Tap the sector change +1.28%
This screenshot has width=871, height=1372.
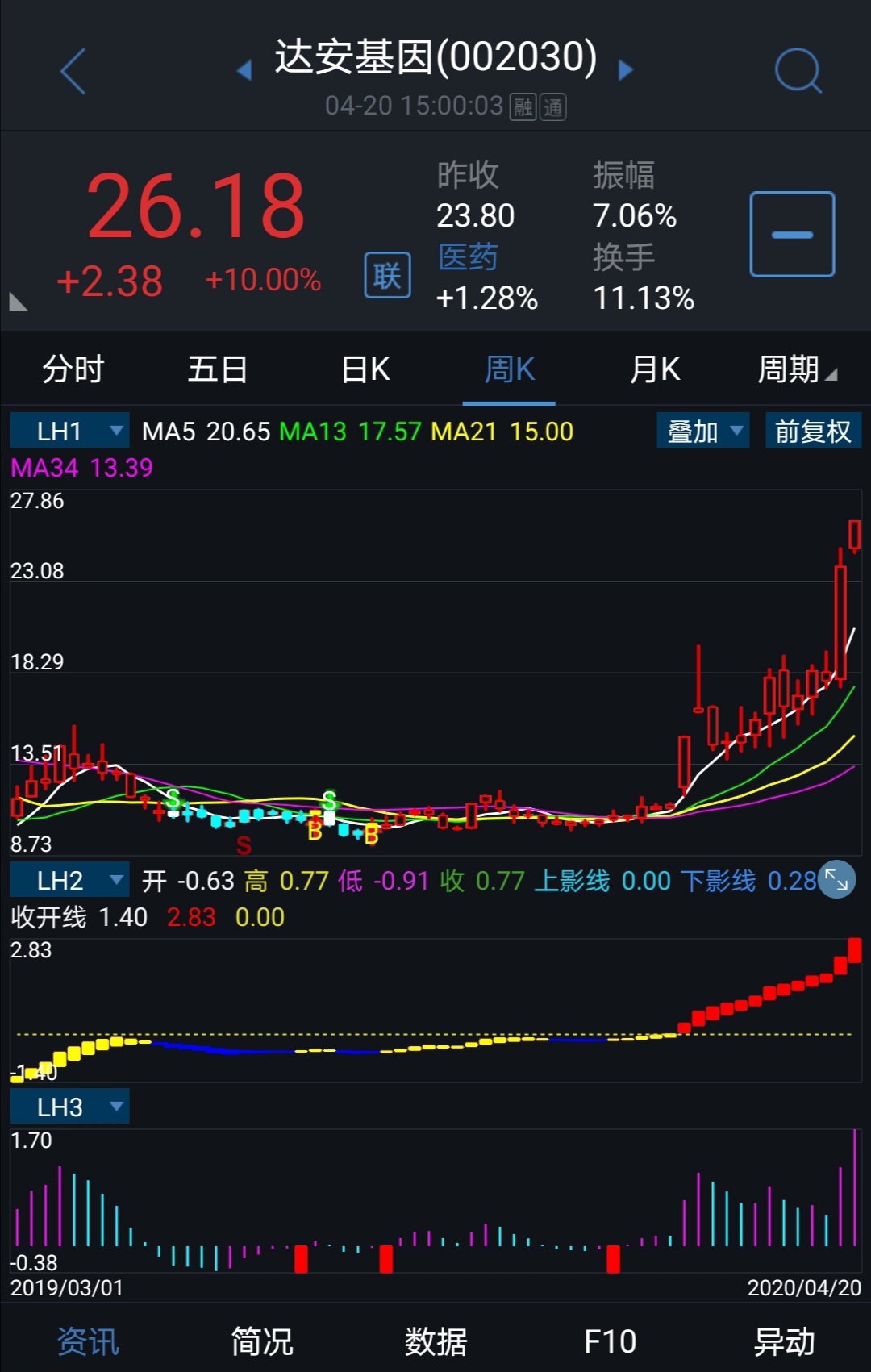[x=487, y=298]
